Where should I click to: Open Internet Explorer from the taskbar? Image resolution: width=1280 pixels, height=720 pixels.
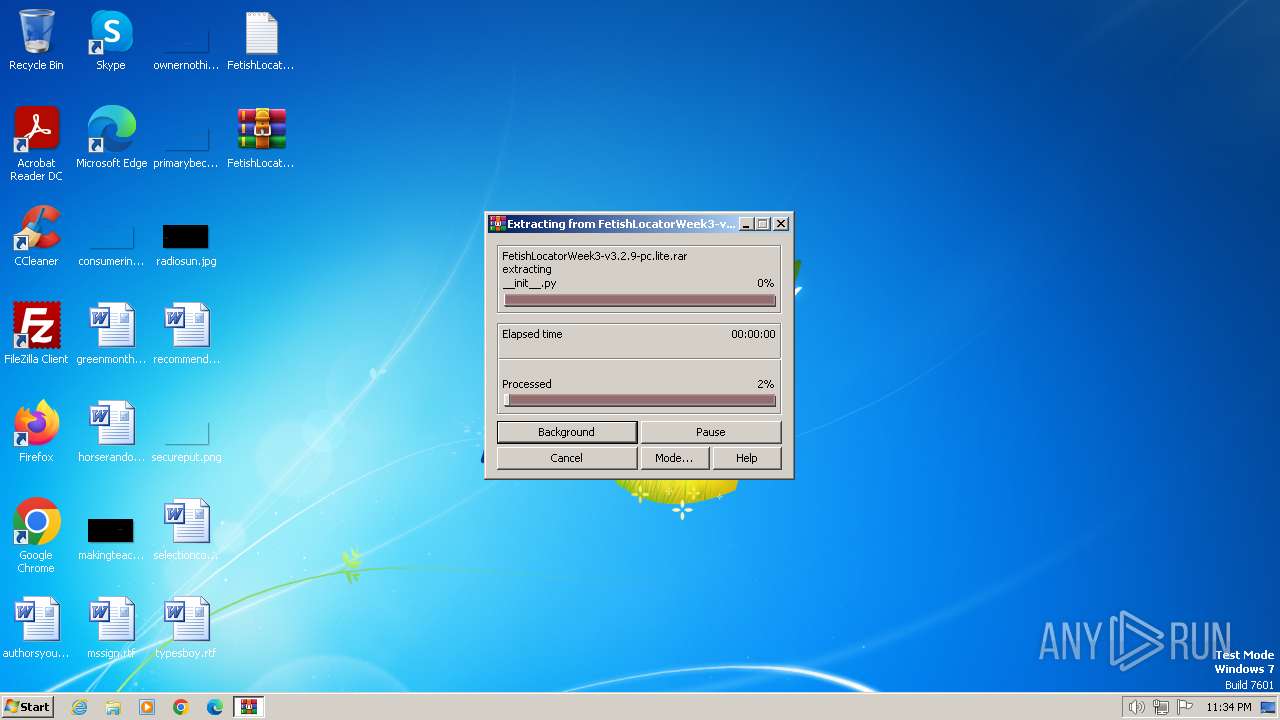click(x=80, y=707)
